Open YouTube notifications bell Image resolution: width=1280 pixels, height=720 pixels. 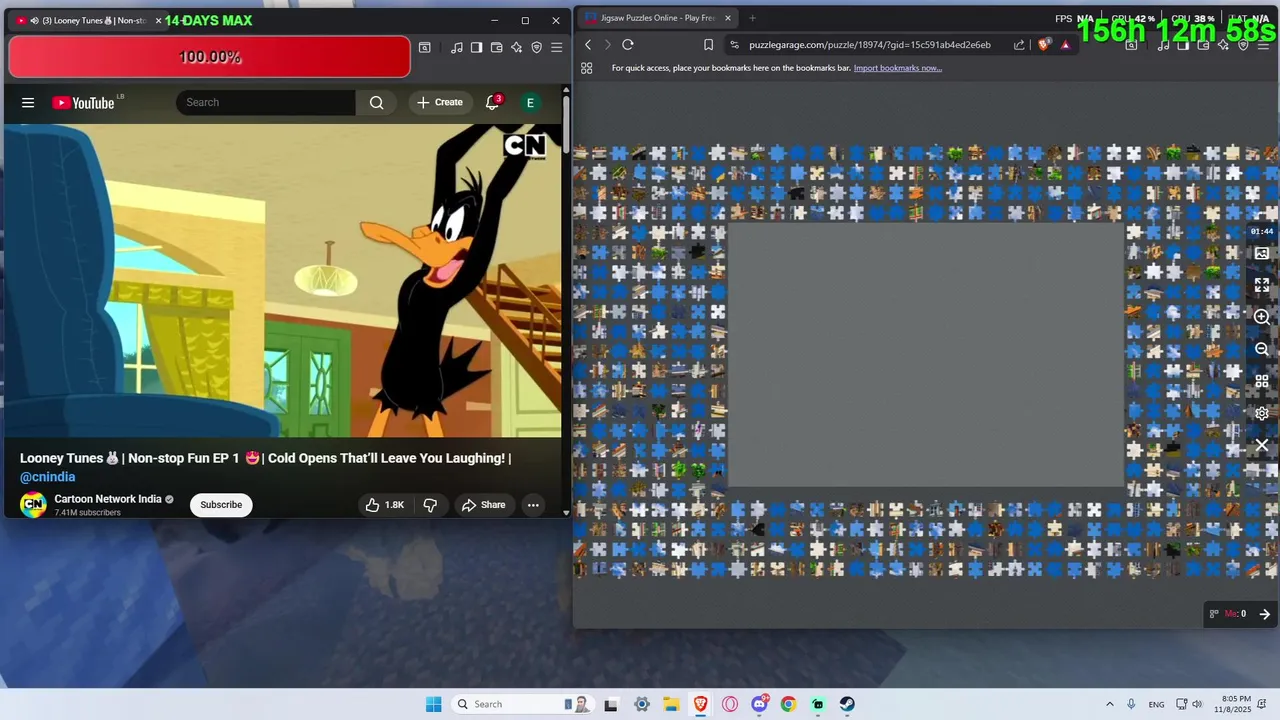[492, 102]
